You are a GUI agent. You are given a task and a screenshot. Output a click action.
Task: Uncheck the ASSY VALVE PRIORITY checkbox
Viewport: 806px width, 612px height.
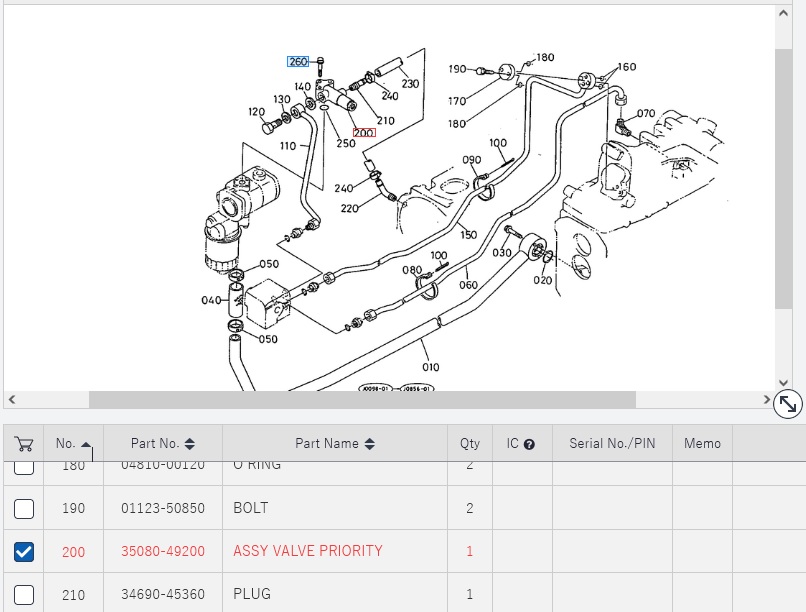(24, 551)
